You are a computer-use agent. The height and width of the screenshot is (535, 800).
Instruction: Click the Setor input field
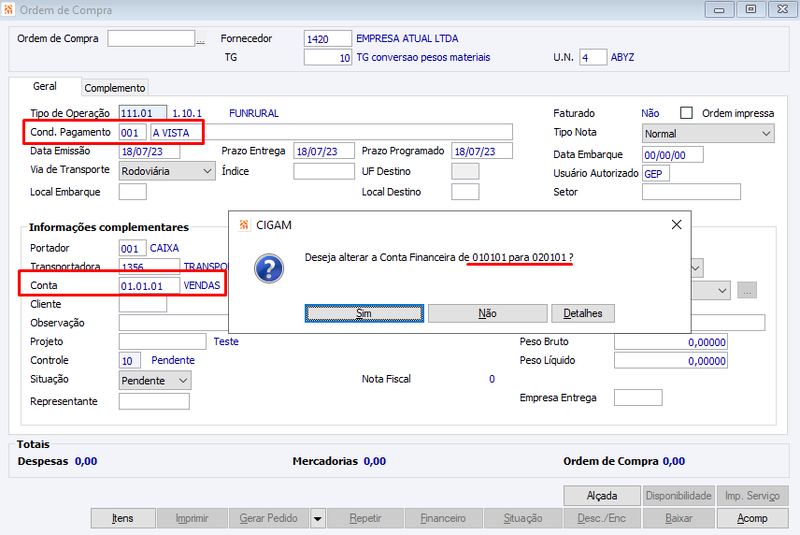coord(691,192)
